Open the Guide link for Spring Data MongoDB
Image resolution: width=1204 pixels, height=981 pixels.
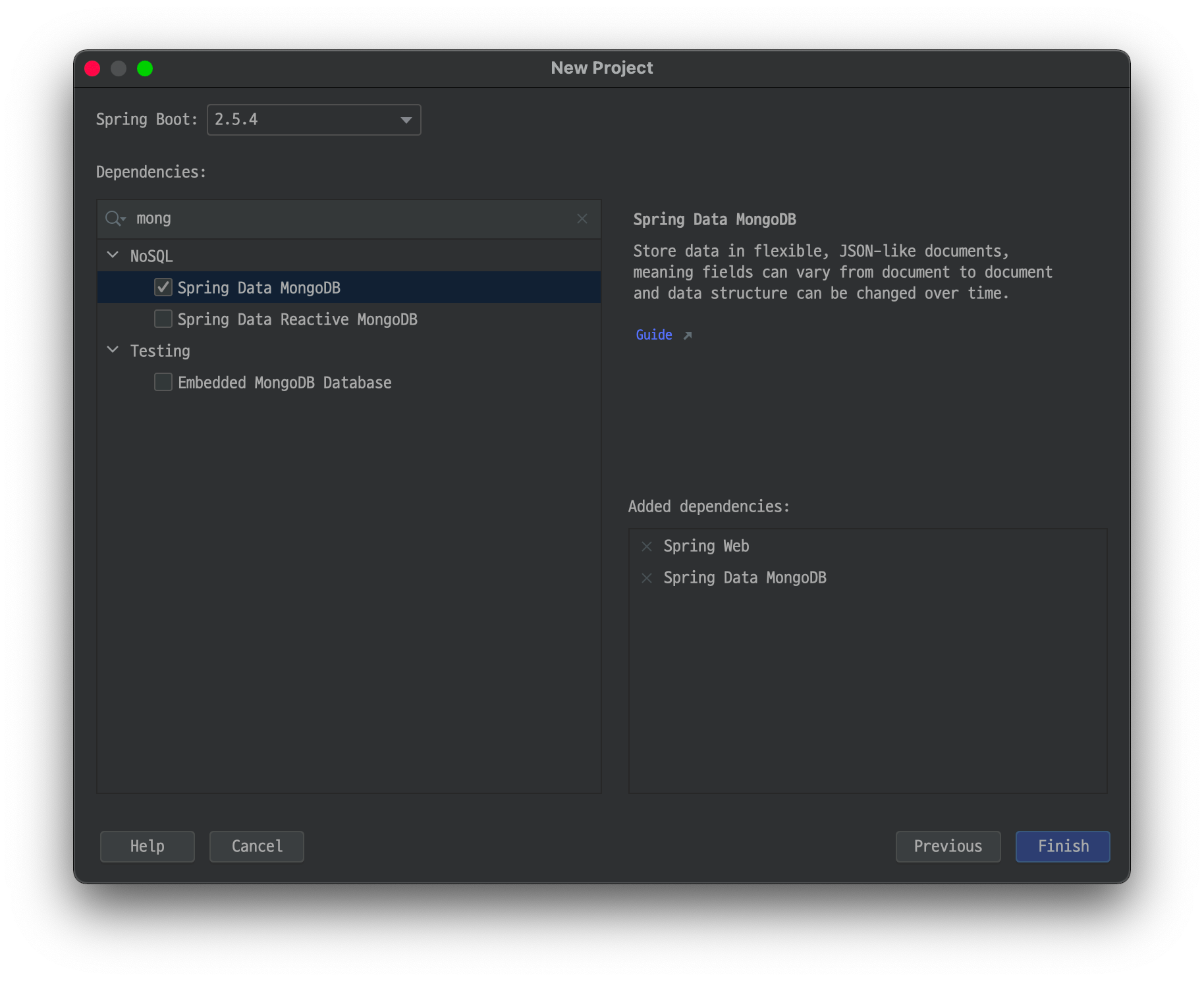654,335
